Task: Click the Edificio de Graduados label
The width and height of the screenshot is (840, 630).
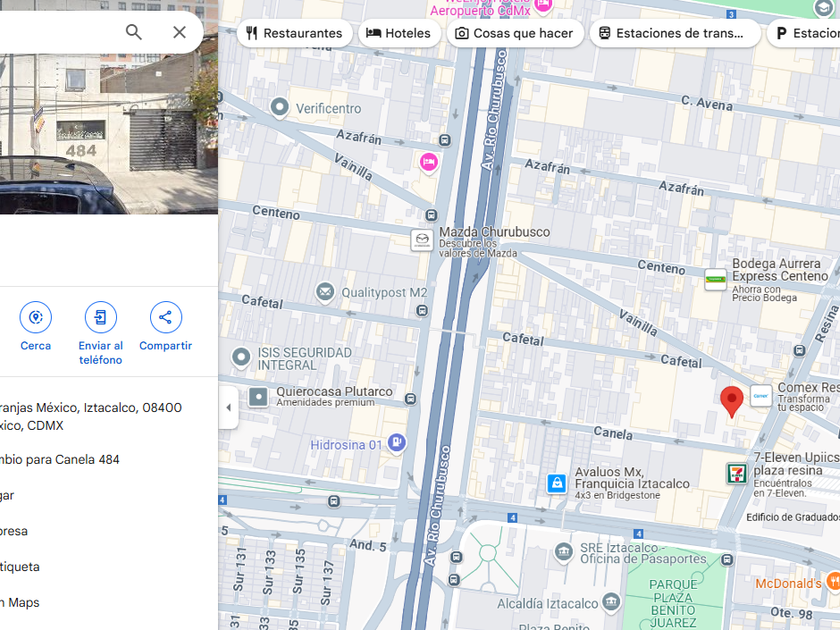Action: (x=793, y=517)
